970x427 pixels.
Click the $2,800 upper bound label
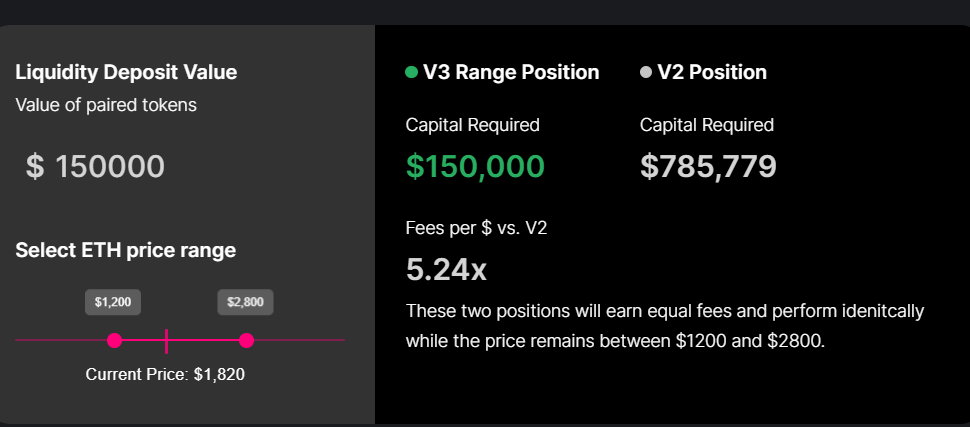246,302
